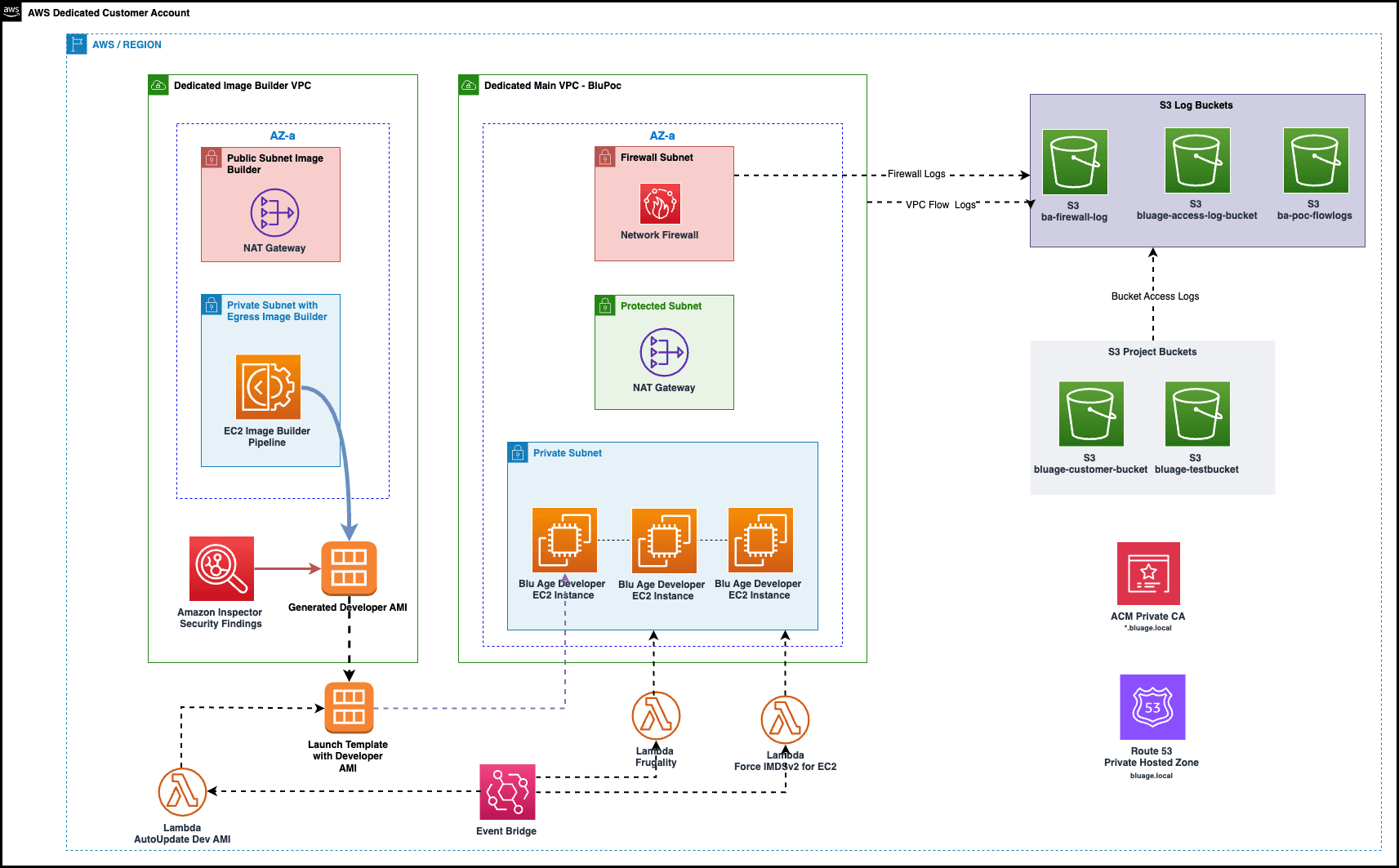Select the cloud icon on Dedicated Main VPC label
The height and width of the screenshot is (868, 1399).
[x=469, y=85]
